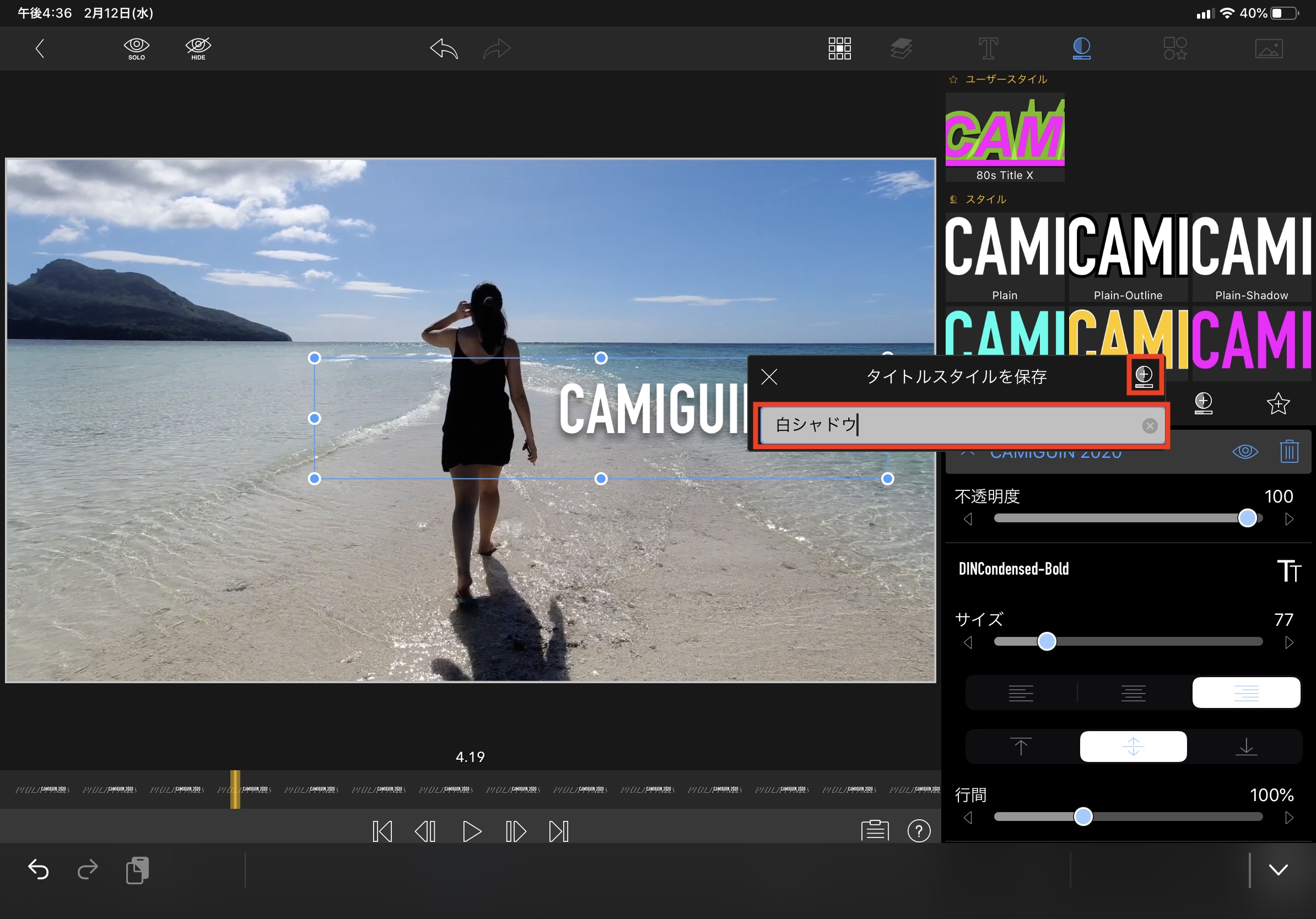This screenshot has height=919, width=1316.
Task: Open the layers stack icon
Action: (901, 48)
